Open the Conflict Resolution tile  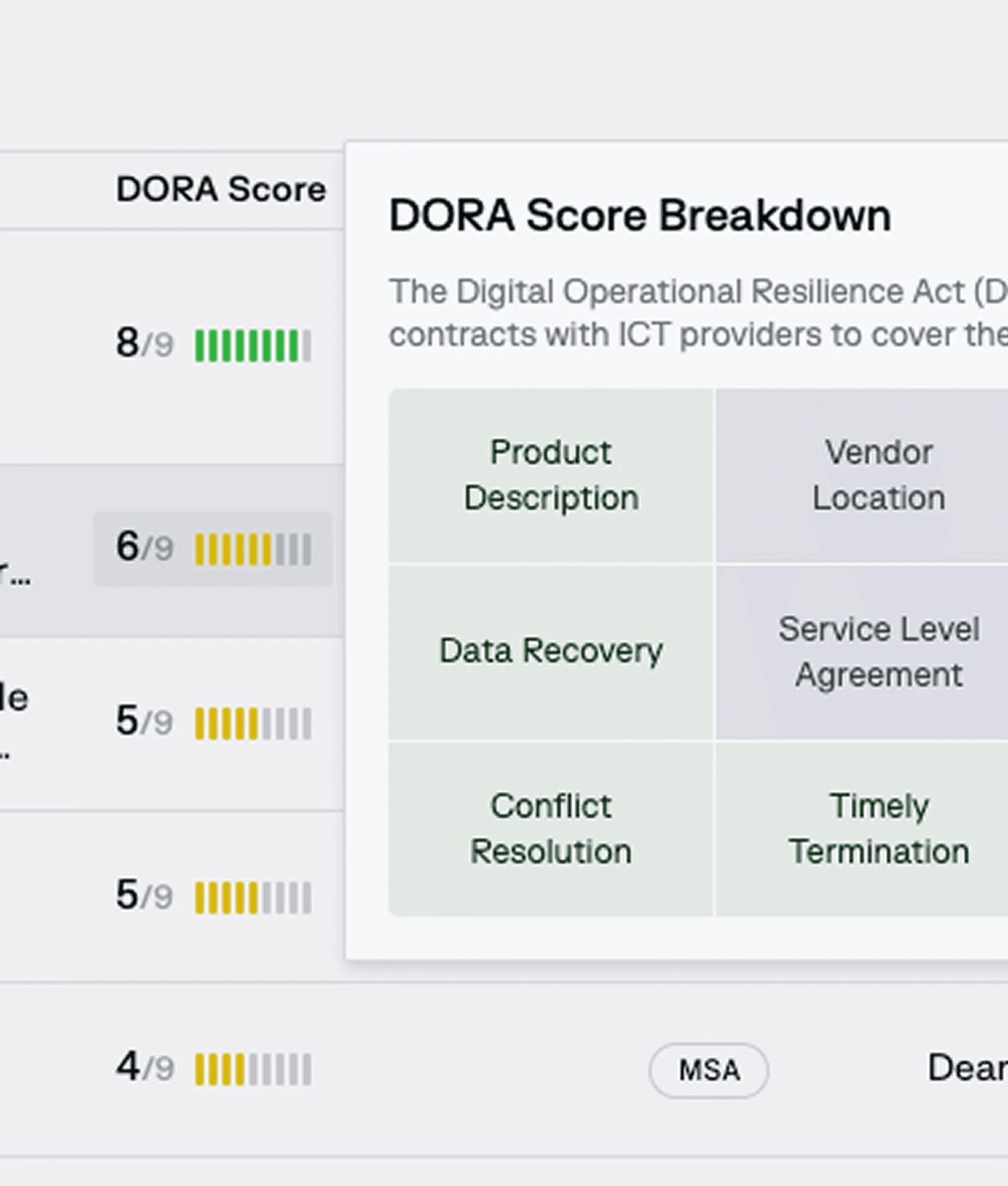coord(551,829)
